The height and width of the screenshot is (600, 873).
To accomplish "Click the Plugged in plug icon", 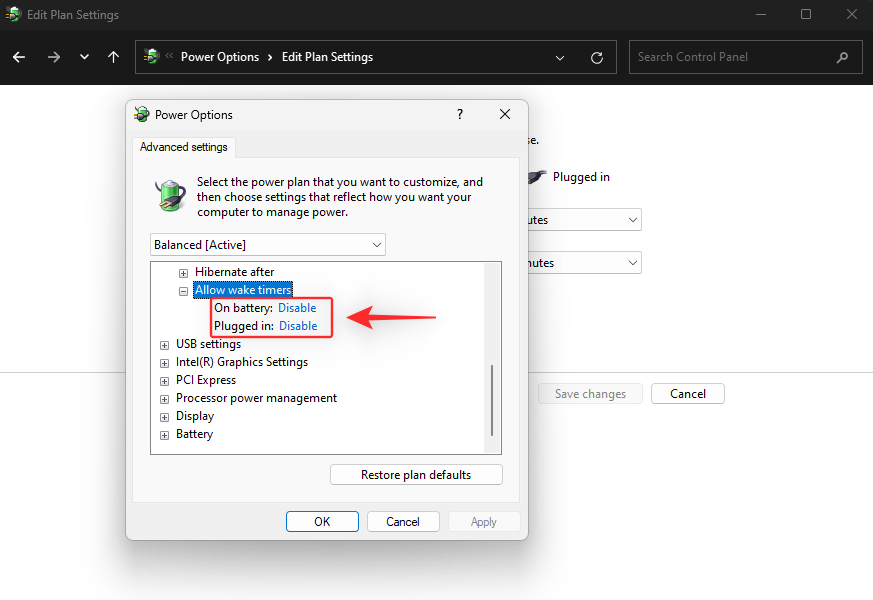I will (x=537, y=176).
